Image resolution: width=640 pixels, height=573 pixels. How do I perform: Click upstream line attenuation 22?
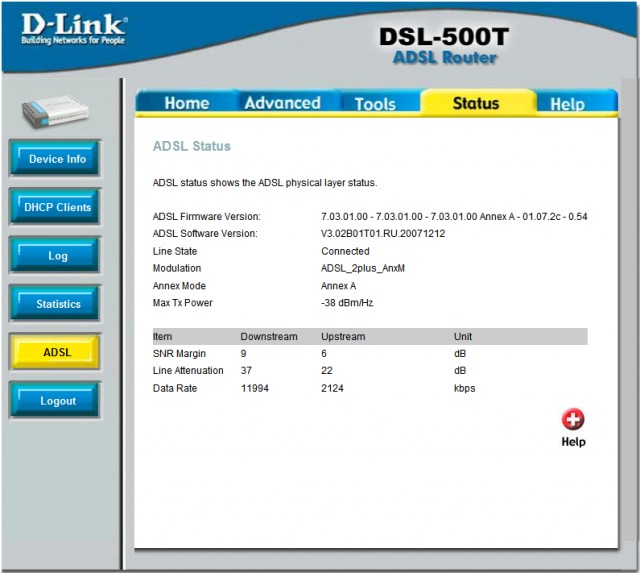(327, 370)
